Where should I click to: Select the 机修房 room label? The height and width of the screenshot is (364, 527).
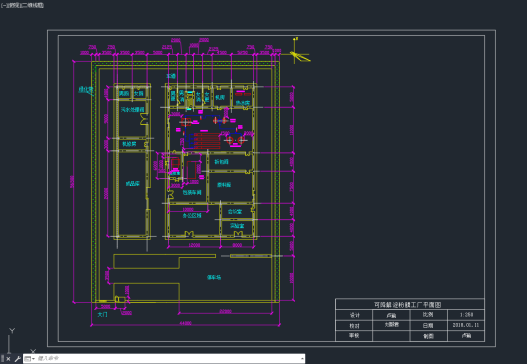tap(129, 144)
